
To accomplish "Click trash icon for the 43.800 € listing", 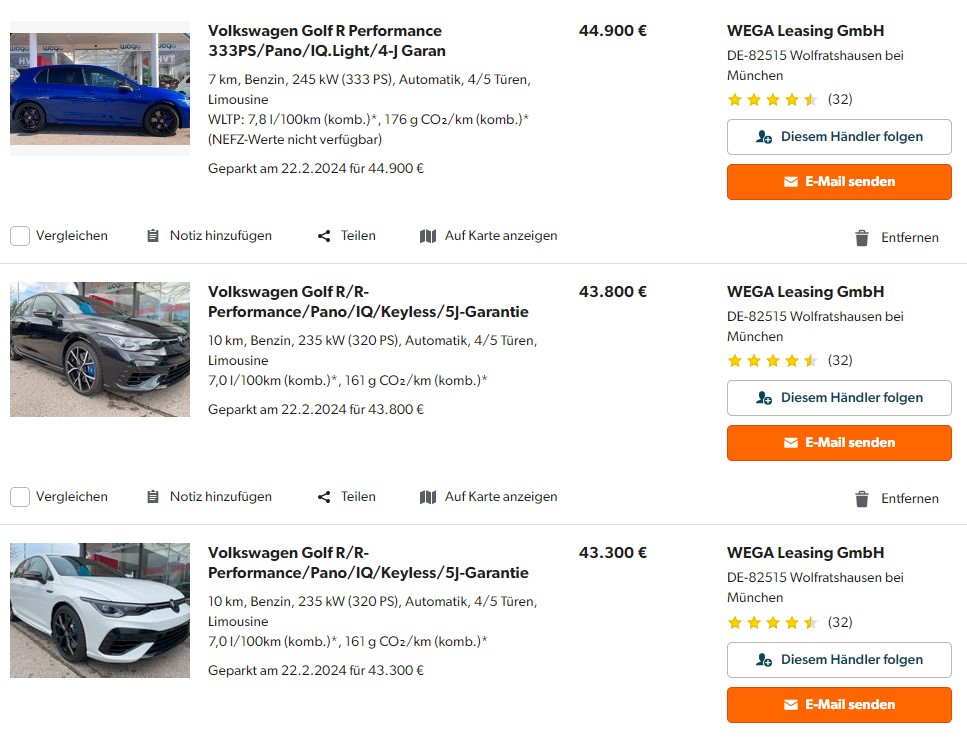I will (x=862, y=499).
